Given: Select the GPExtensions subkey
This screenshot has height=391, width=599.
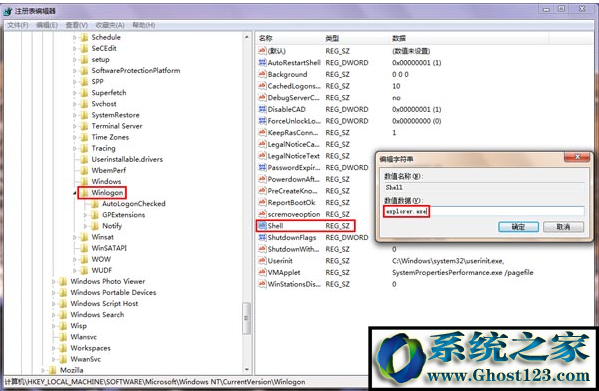Looking at the screenshot, I should point(123,215).
